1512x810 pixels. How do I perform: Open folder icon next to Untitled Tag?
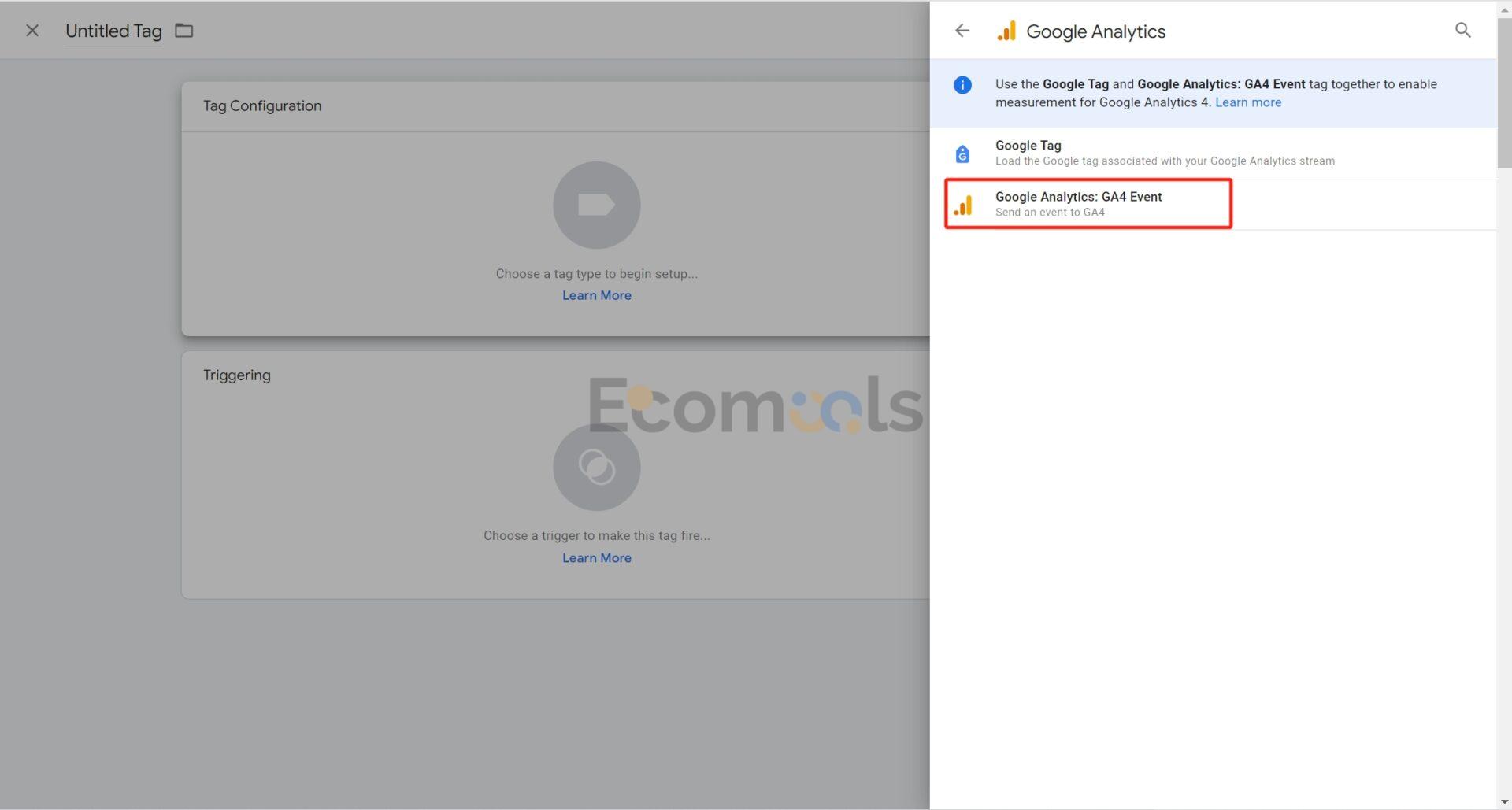tap(183, 31)
